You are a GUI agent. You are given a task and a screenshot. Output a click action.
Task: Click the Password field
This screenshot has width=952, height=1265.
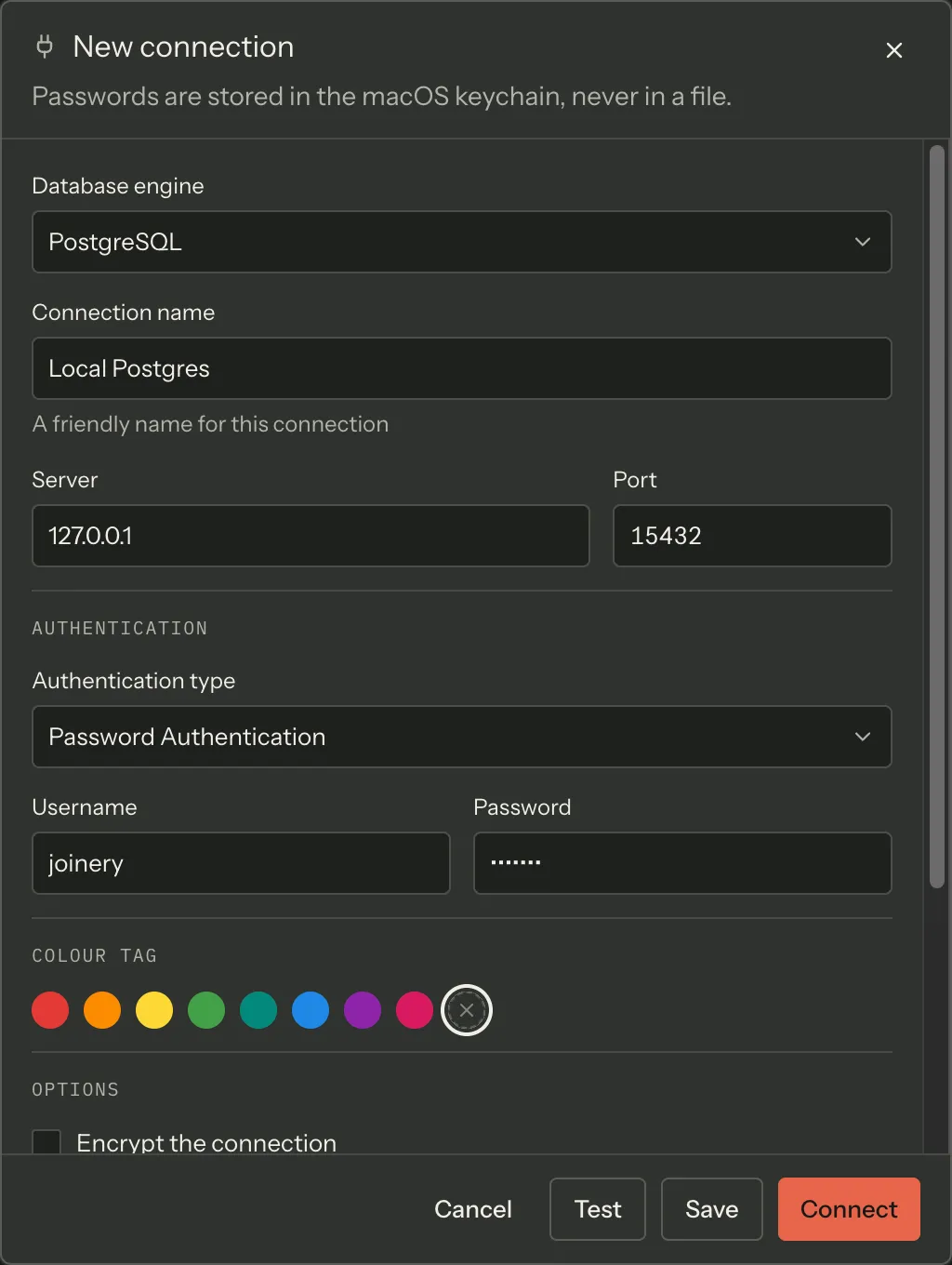tap(682, 863)
